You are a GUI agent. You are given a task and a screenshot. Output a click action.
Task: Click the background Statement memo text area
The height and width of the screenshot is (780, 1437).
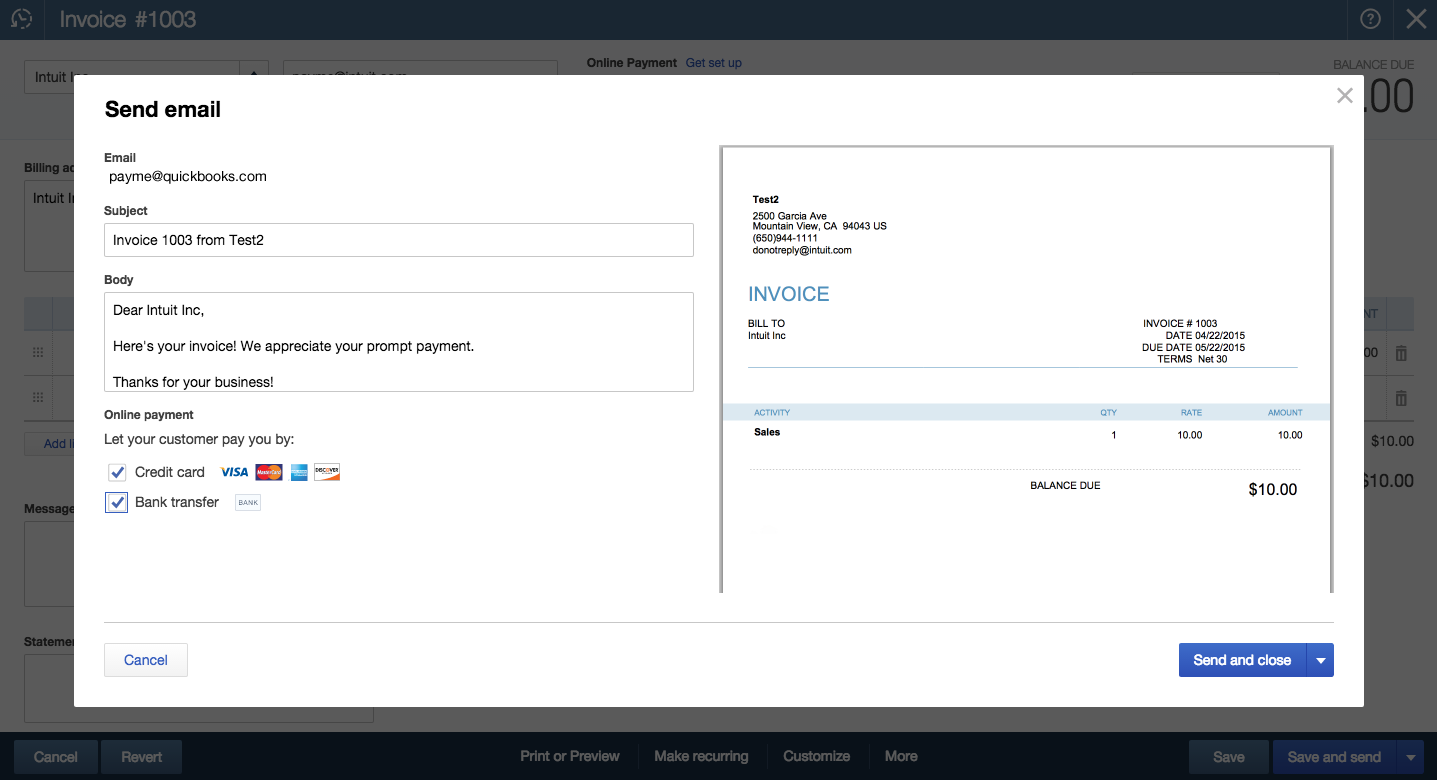coord(199,688)
